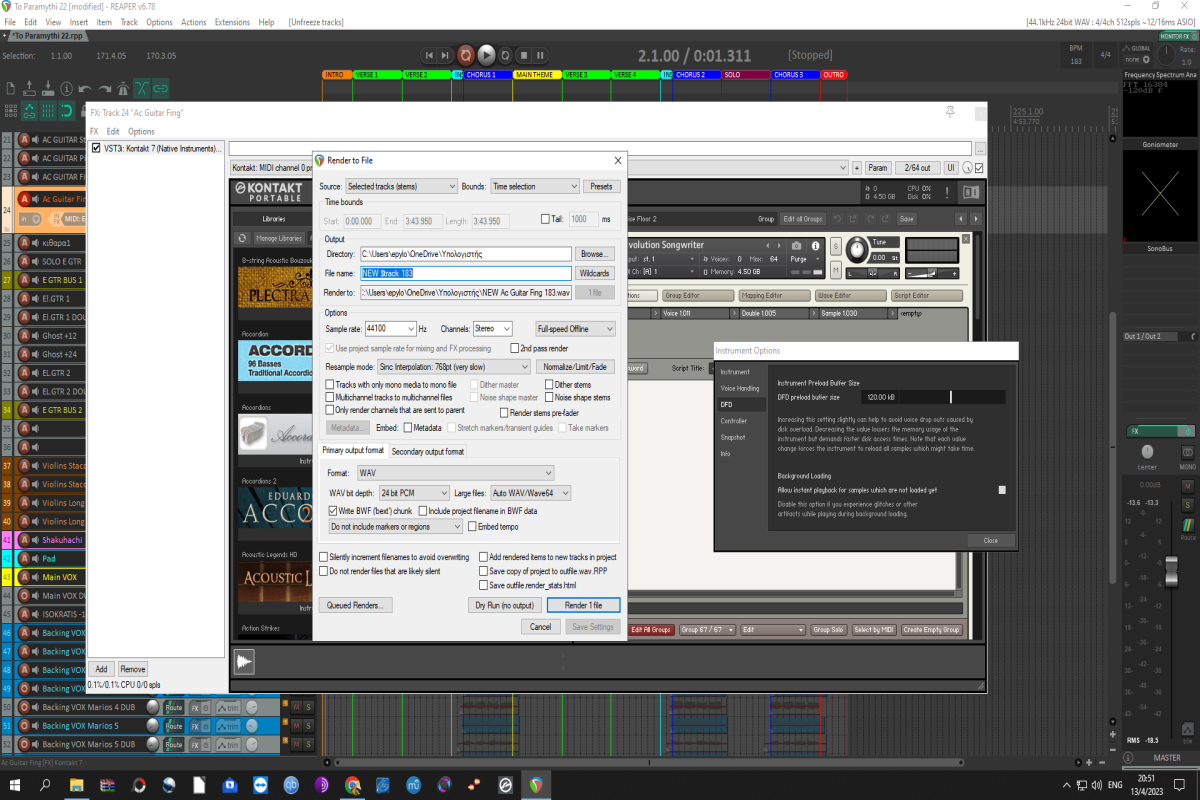Click the Kontakt camera snapshot icon

[796, 246]
